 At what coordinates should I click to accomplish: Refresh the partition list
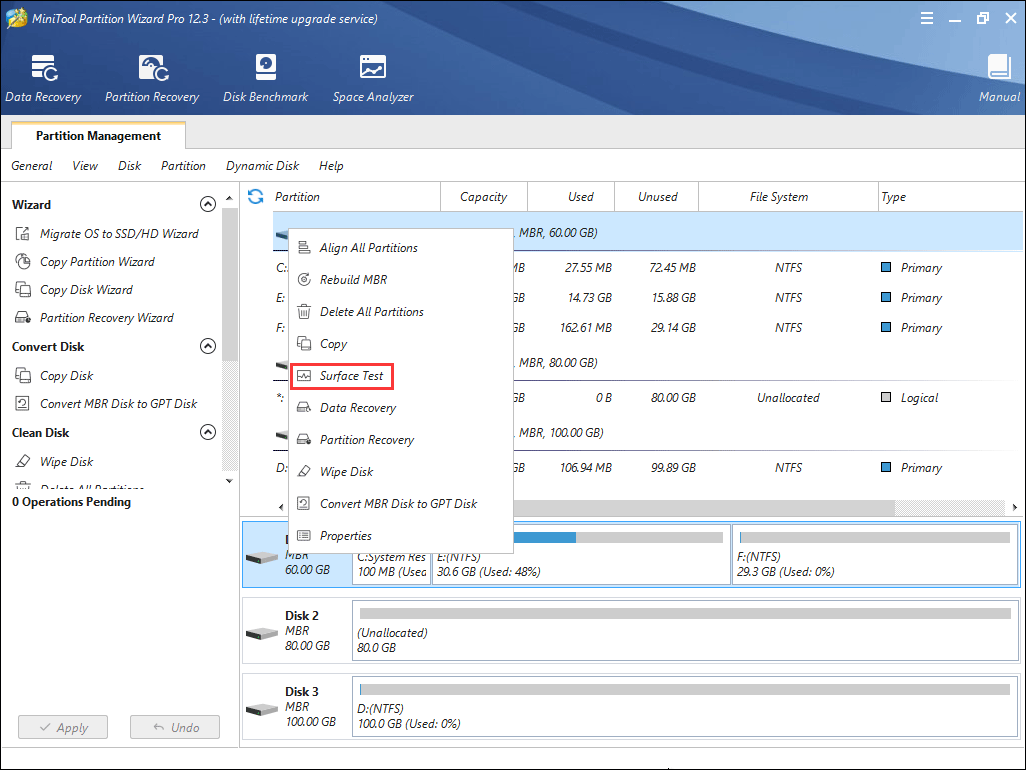point(256,196)
